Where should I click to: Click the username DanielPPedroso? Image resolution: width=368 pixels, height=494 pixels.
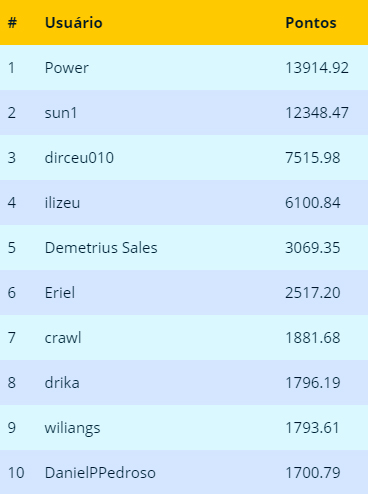click(100, 473)
